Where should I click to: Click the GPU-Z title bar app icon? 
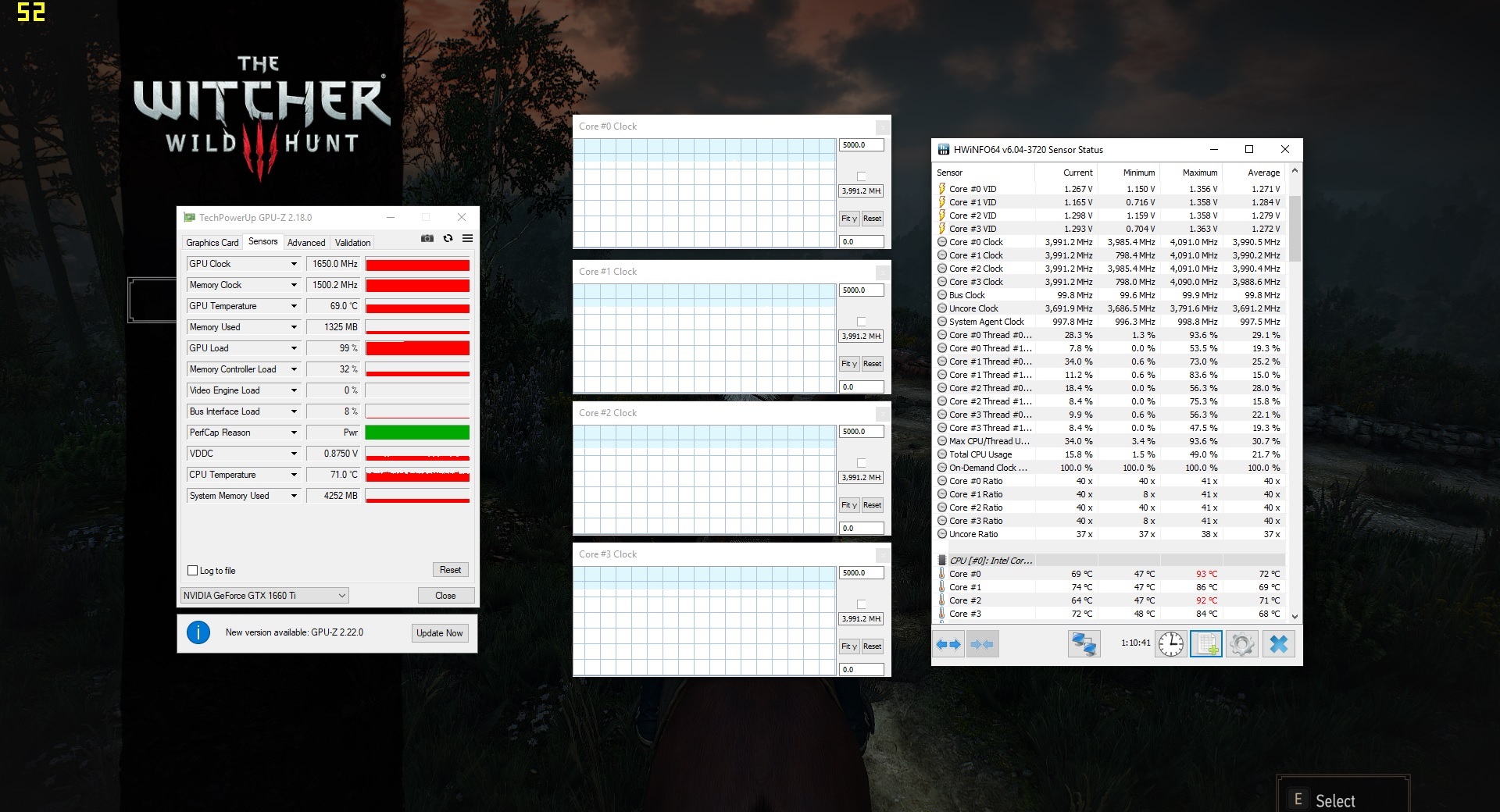tap(189, 217)
